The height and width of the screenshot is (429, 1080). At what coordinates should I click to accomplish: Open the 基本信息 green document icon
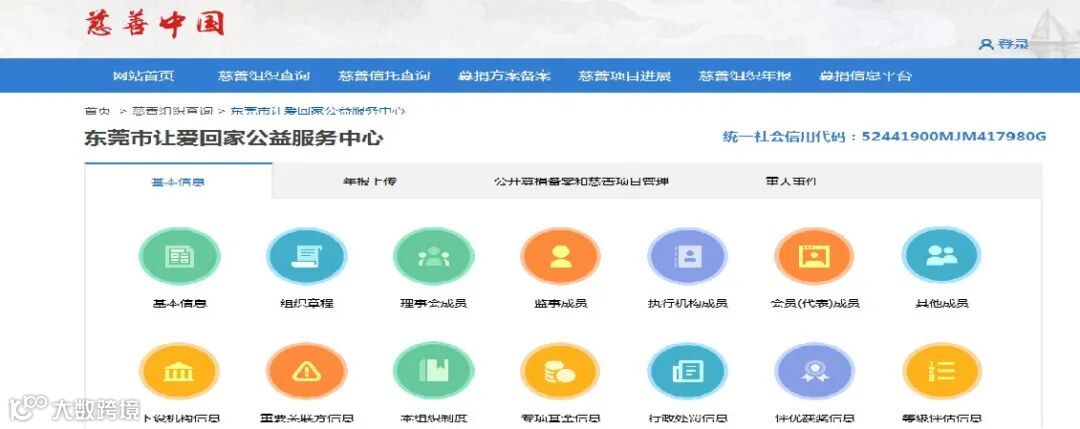pos(179,256)
